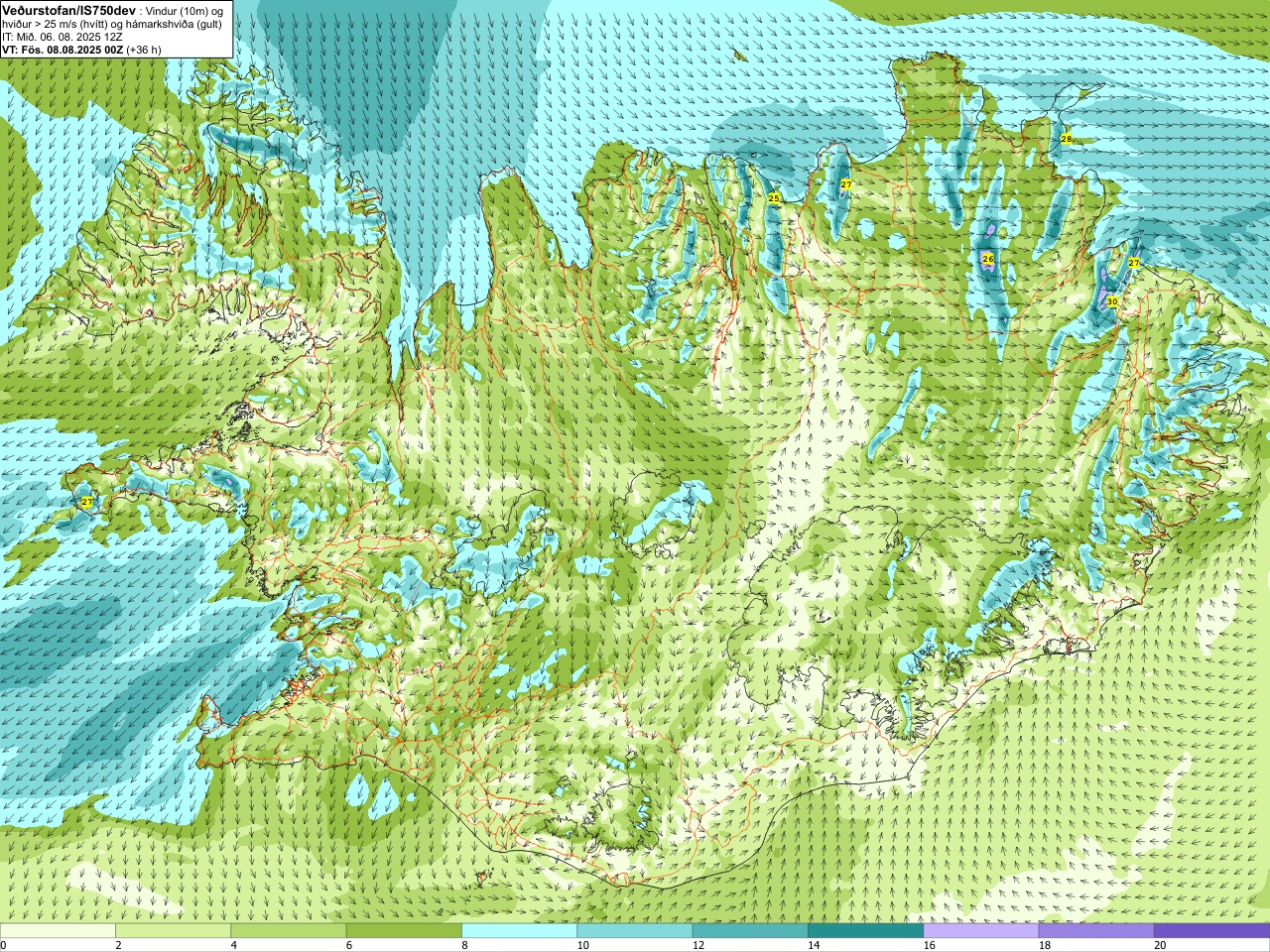Click the '0' tick label on color scale
Screen dimensions: 1270x952
point(4,945)
